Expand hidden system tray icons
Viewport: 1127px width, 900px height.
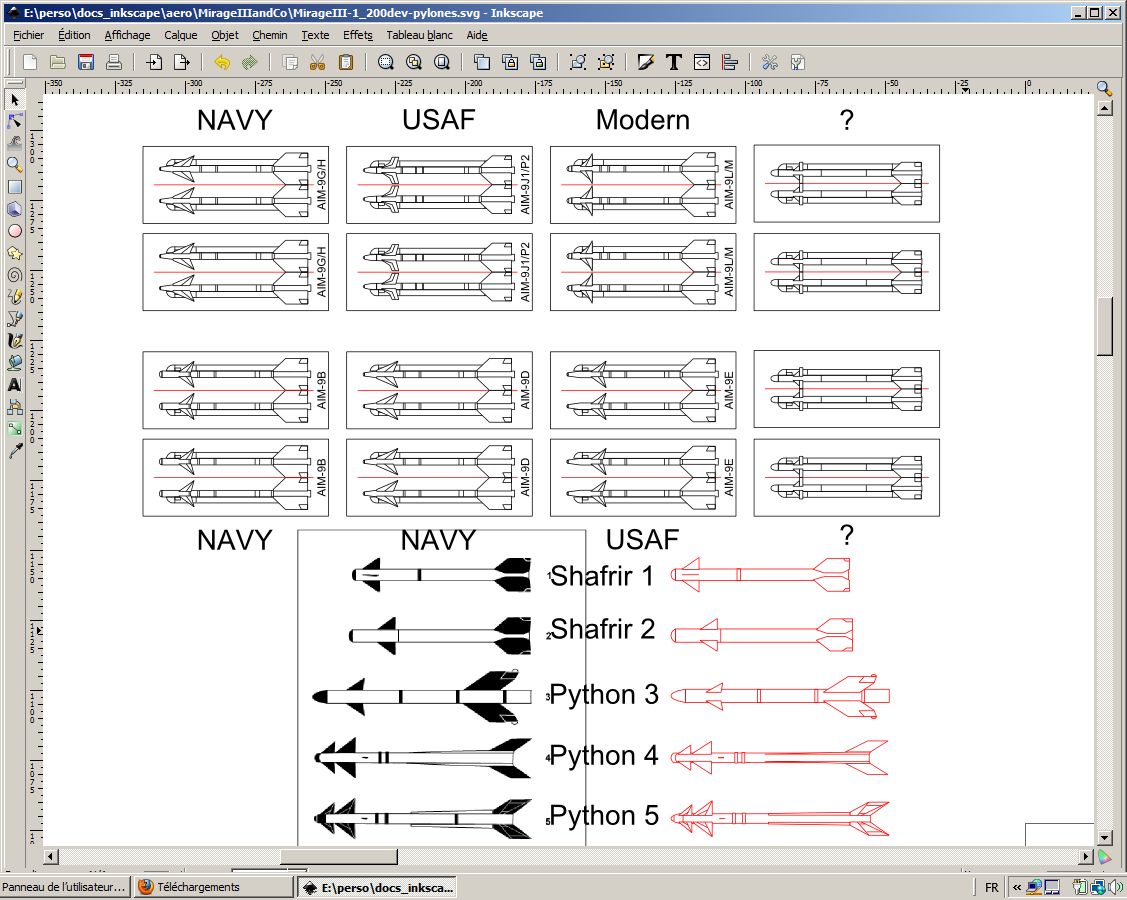point(1016,887)
